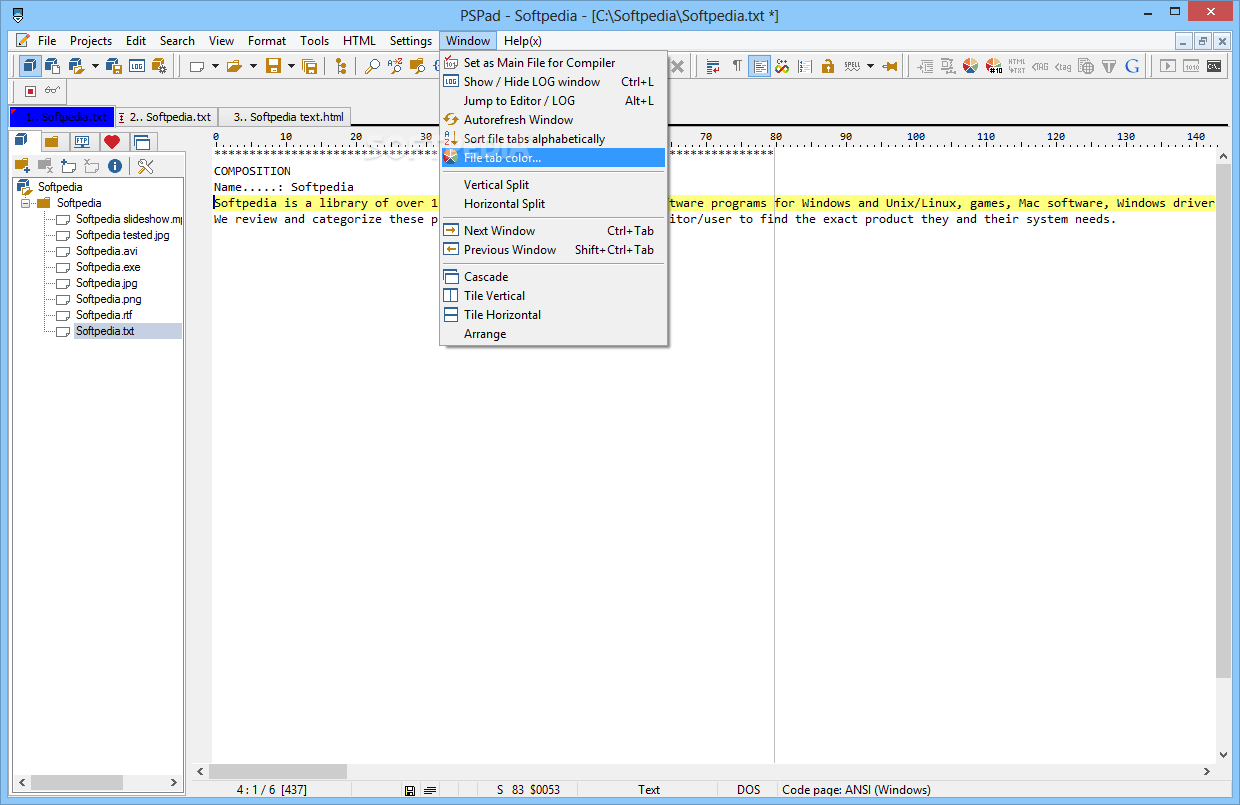1240x805 pixels.
Task: Toggle the highlighted line-numbers view icon
Action: (760, 66)
